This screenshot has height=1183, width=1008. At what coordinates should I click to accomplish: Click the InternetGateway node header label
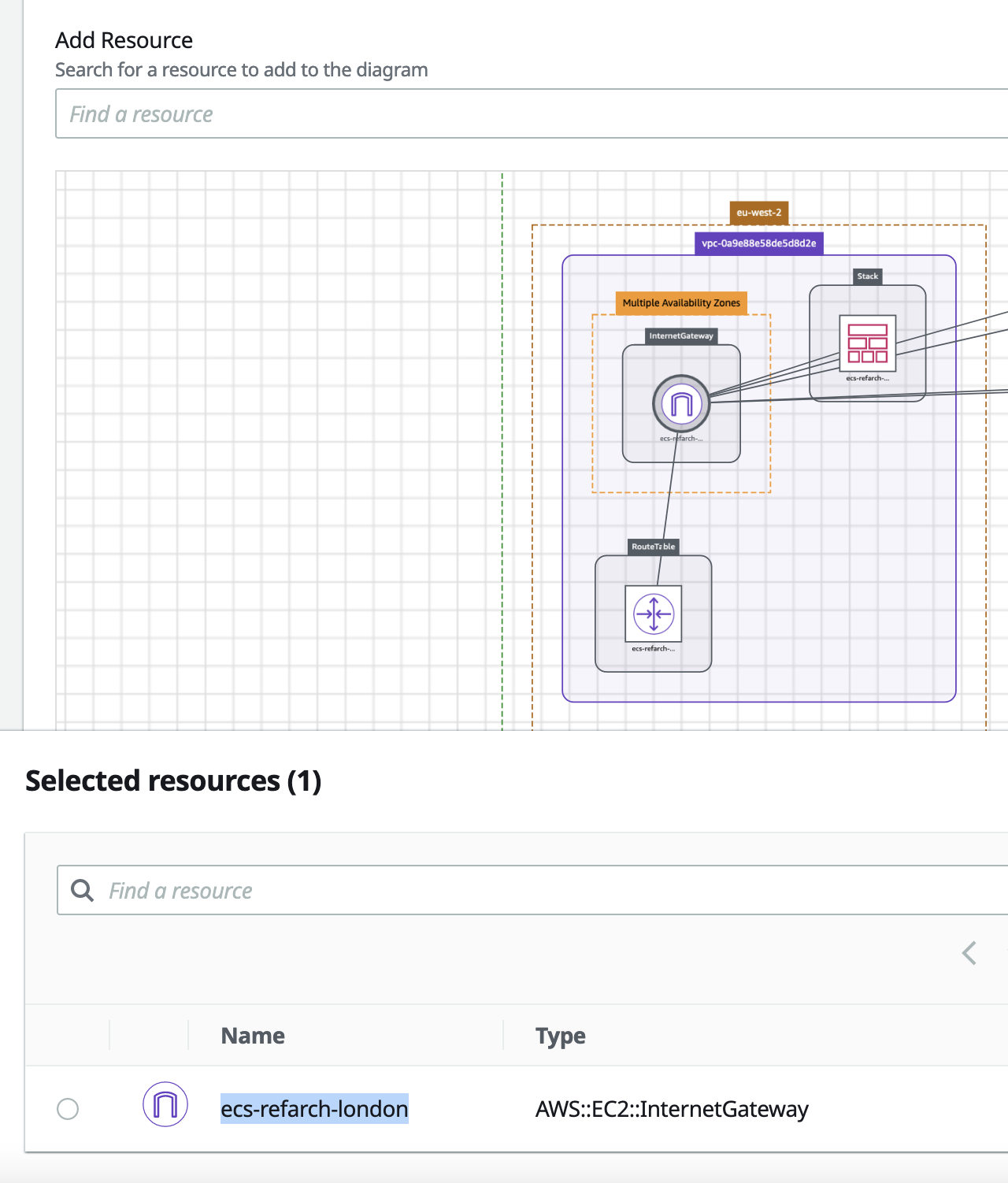coord(680,336)
